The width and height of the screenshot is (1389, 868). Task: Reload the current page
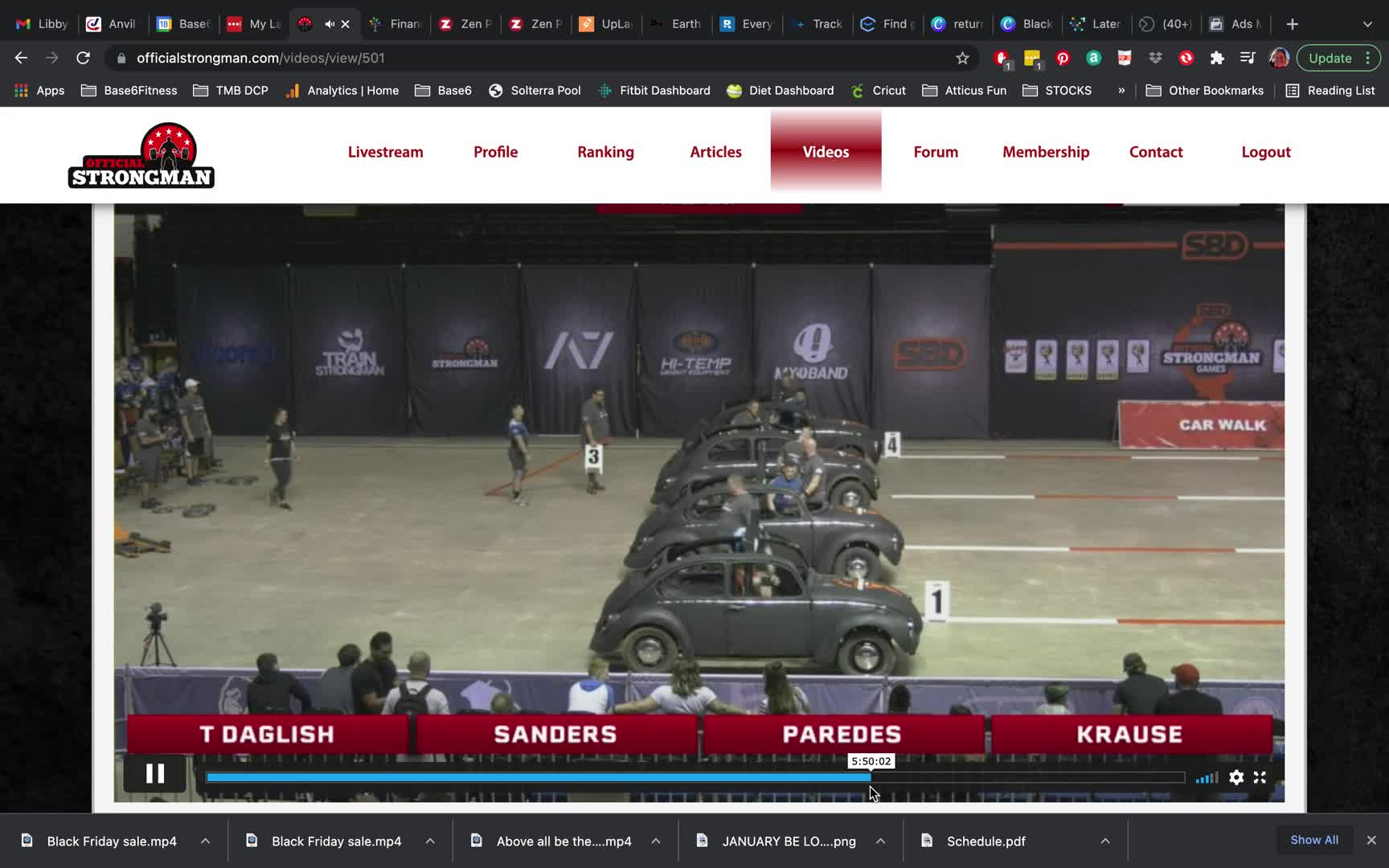[83, 58]
